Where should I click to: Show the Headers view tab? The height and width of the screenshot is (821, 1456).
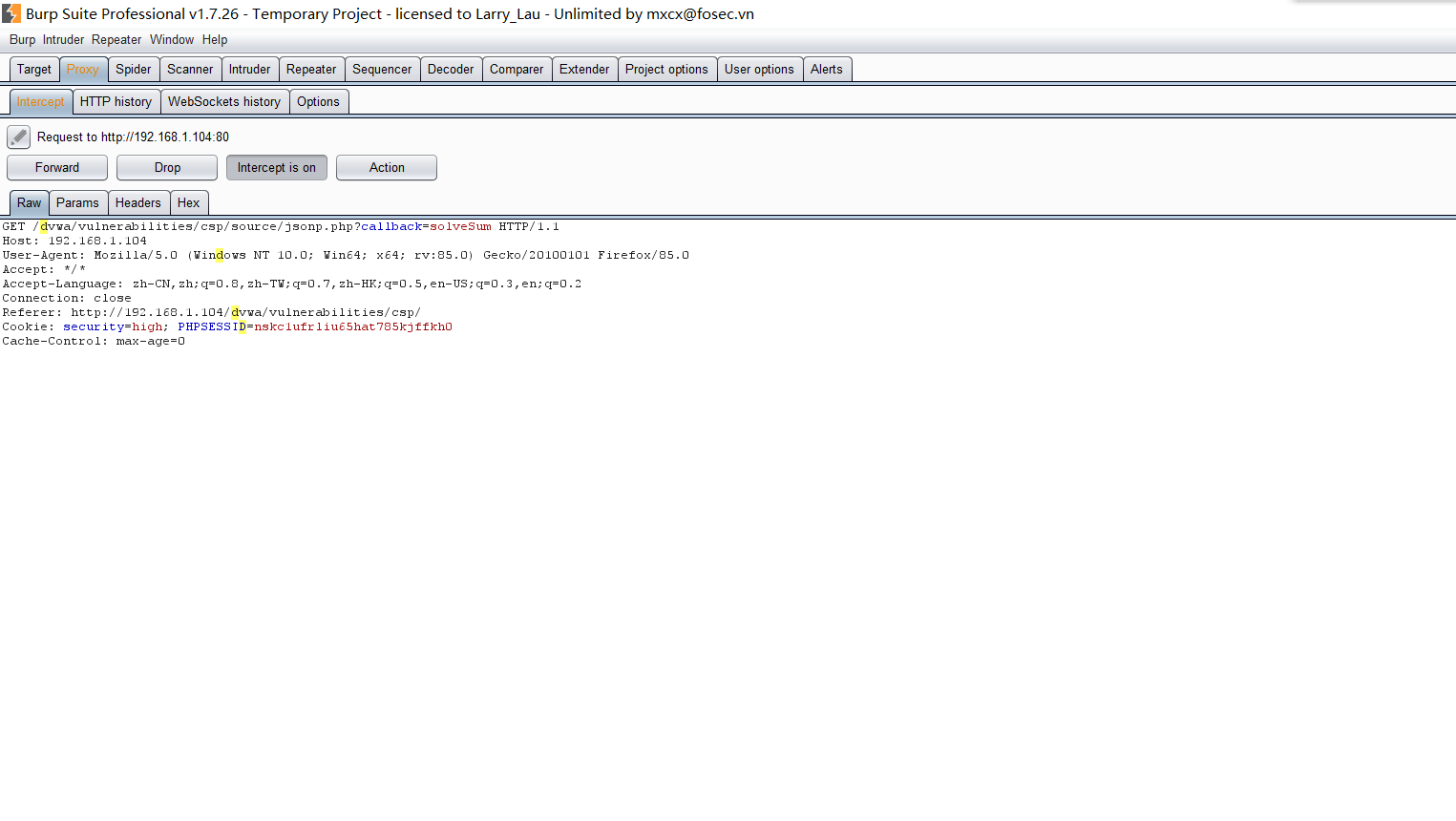point(137,203)
